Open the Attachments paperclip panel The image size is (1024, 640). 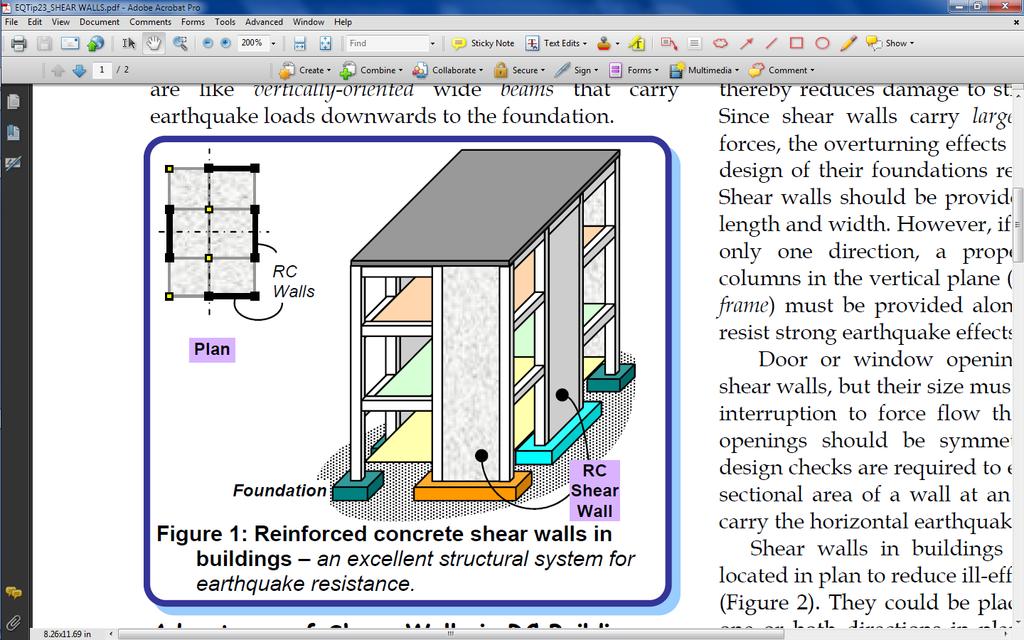point(13,623)
